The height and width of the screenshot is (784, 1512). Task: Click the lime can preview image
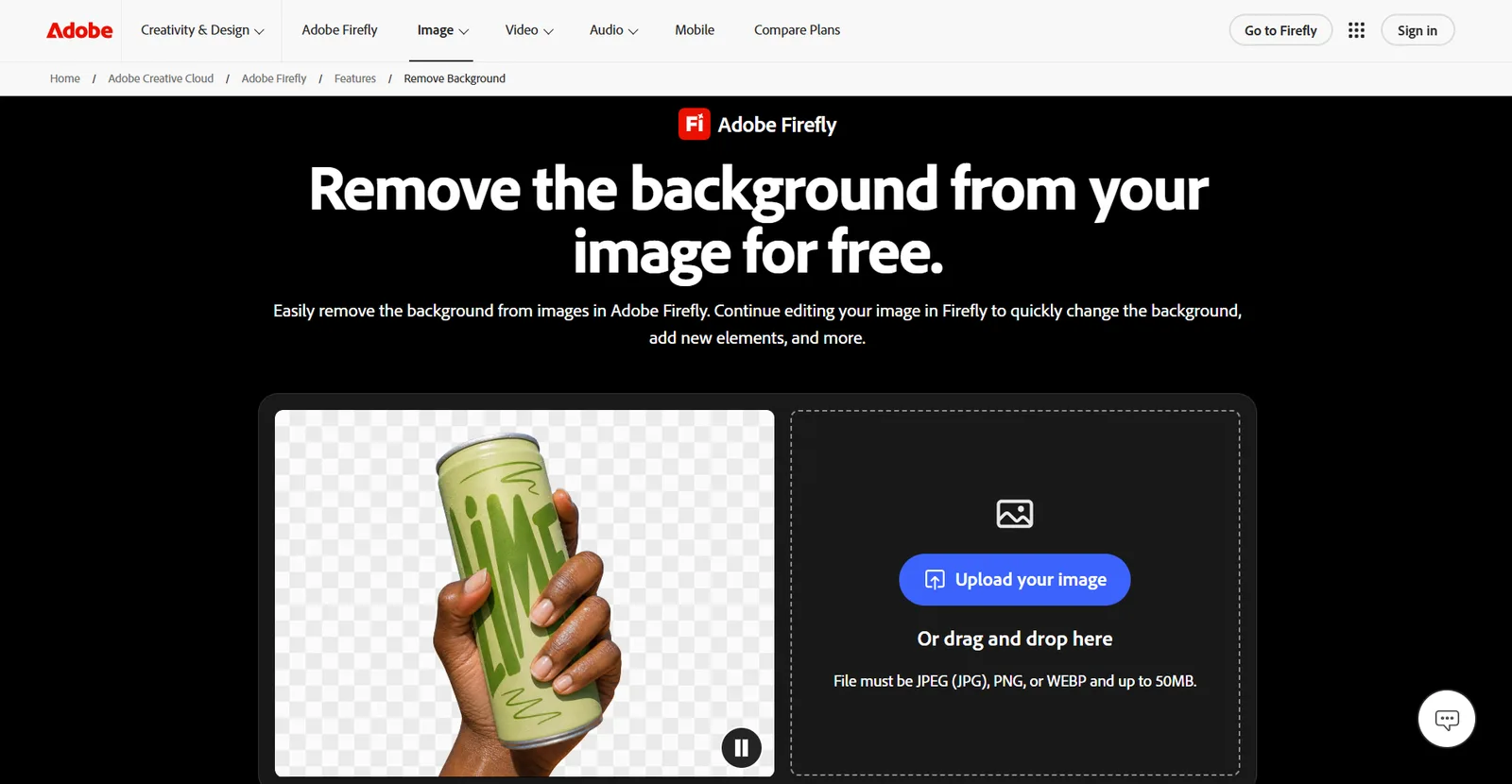(524, 593)
